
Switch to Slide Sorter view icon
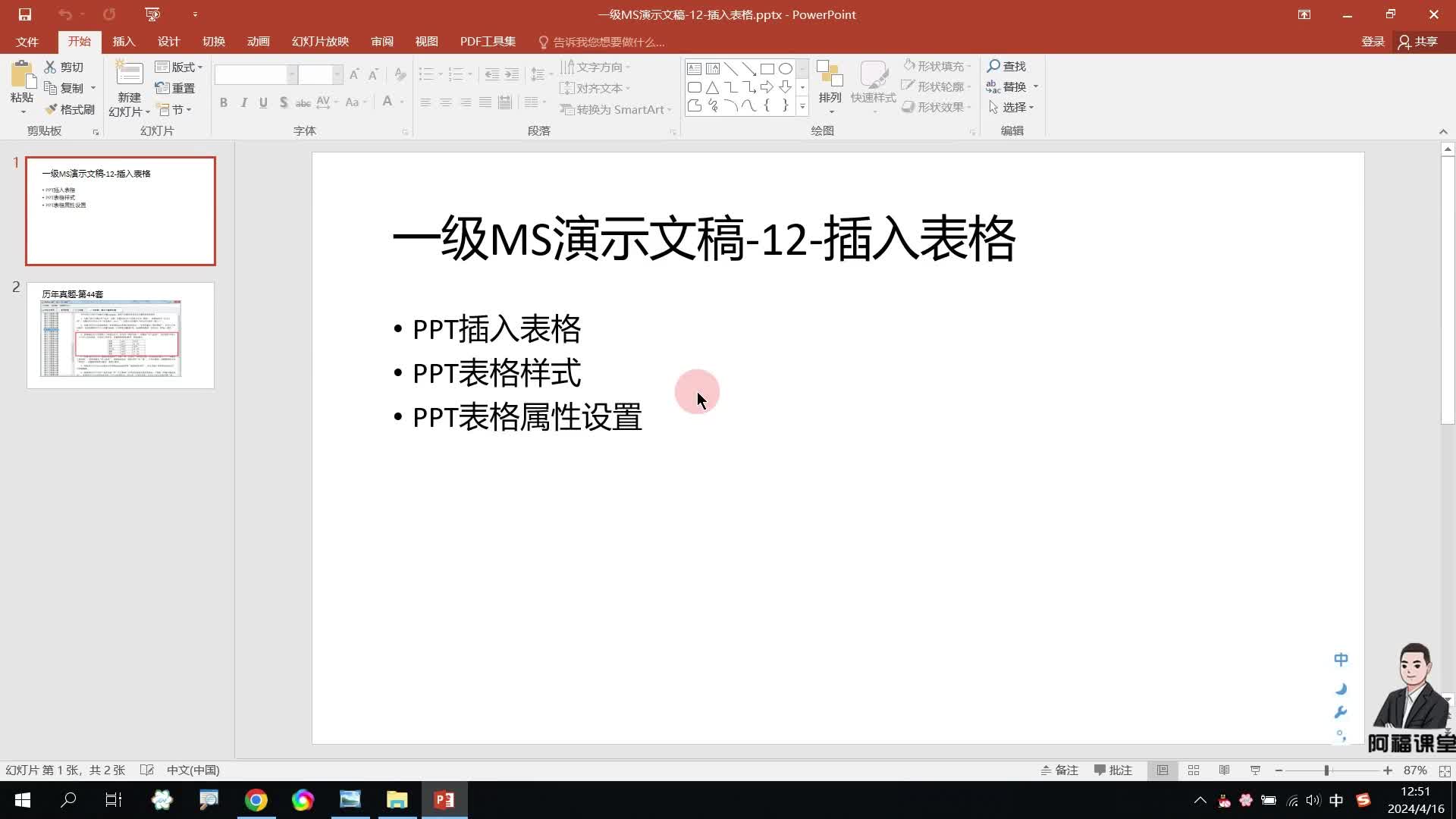click(1194, 770)
